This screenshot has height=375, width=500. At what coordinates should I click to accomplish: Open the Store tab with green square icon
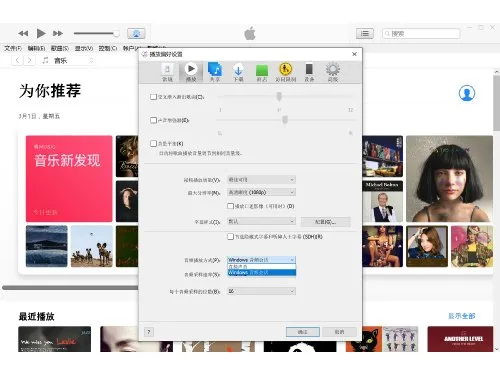click(262, 72)
